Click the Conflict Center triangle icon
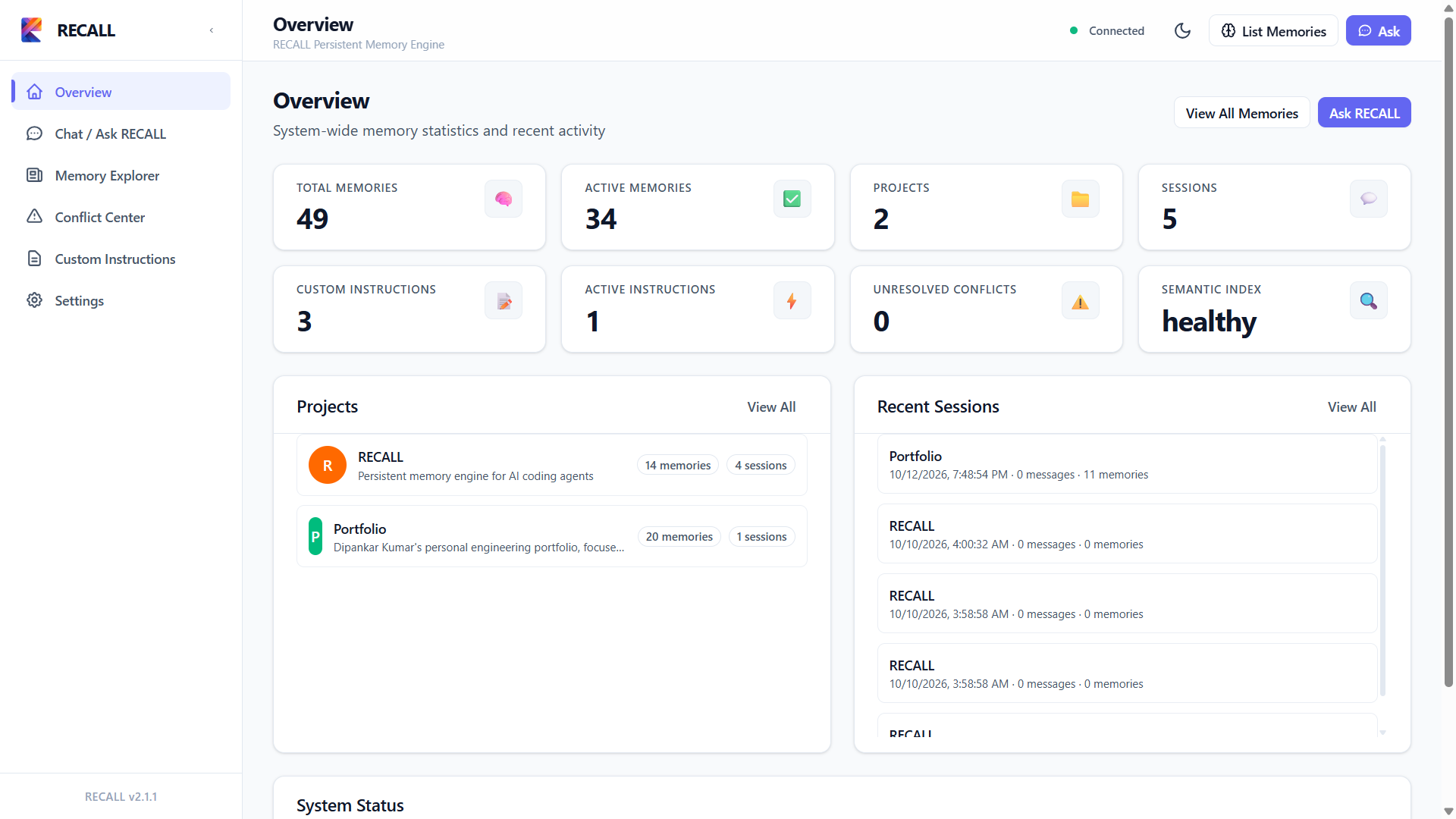The image size is (1456, 819). coord(34,217)
